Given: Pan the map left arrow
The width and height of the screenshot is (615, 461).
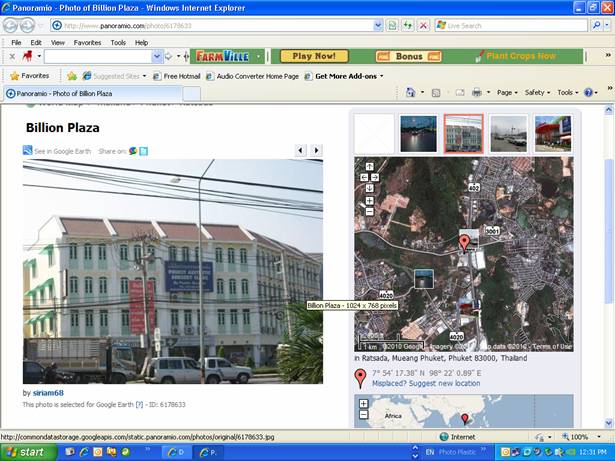Looking at the screenshot, I should 364,177.
